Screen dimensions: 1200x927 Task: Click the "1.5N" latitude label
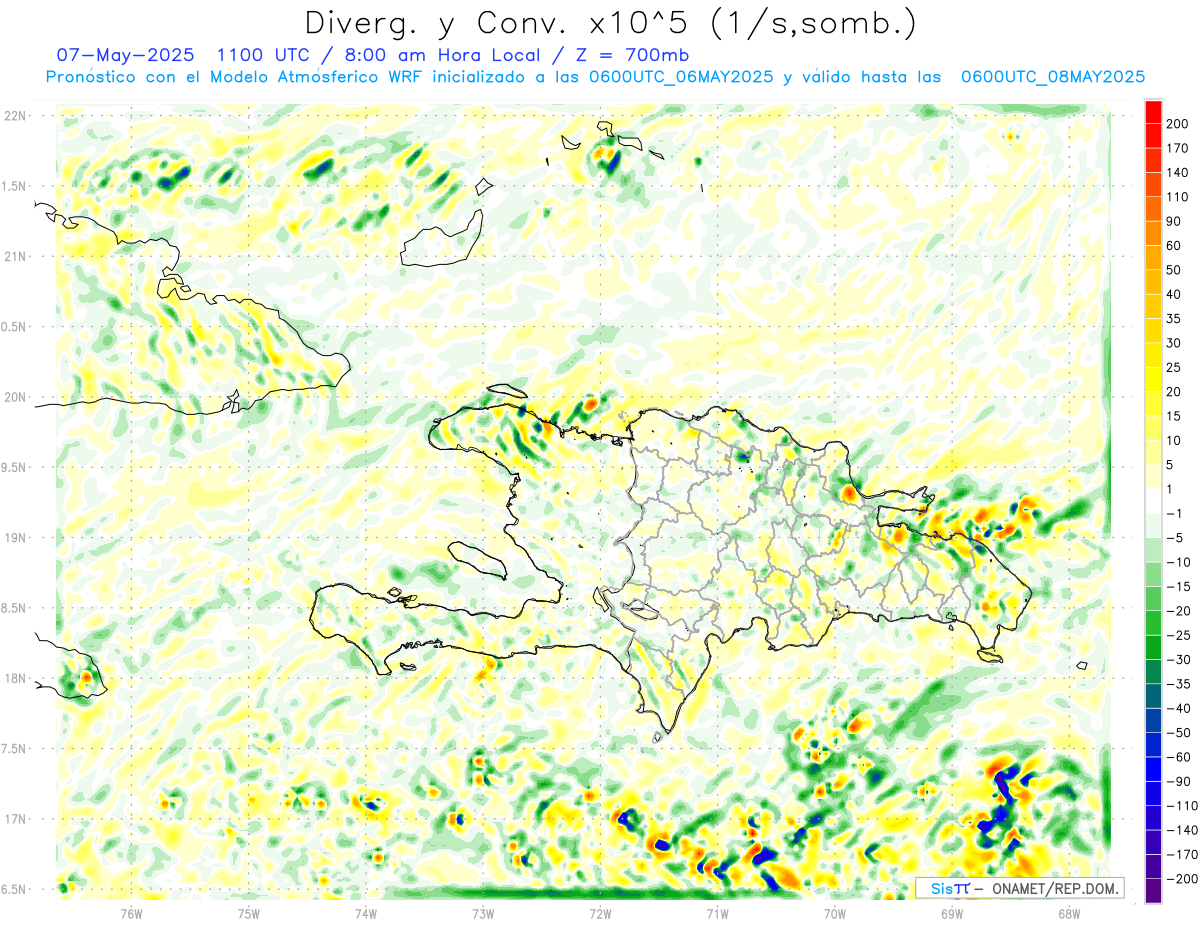click(14, 186)
